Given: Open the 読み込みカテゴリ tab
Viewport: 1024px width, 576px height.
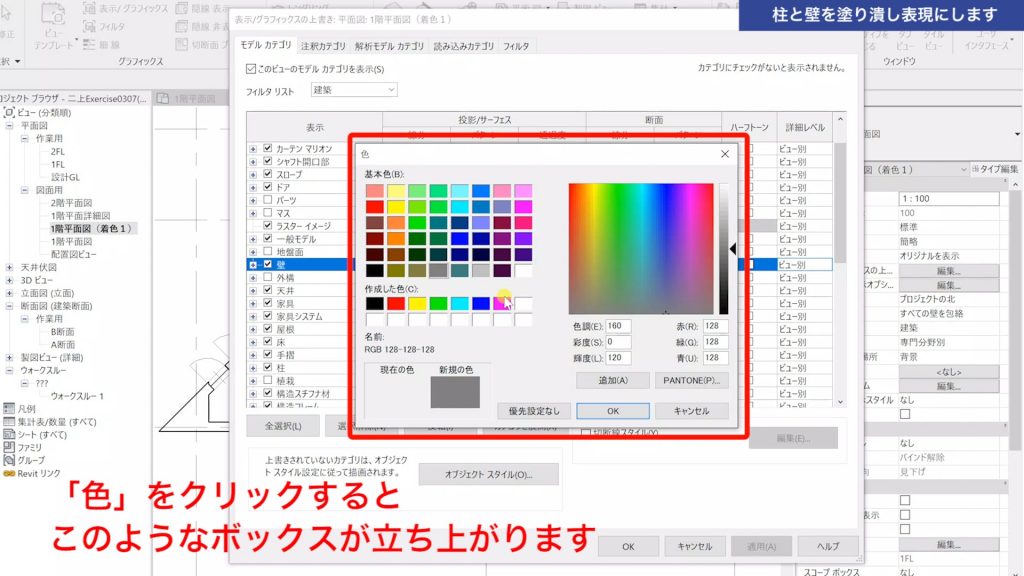Looking at the screenshot, I should pos(460,47).
